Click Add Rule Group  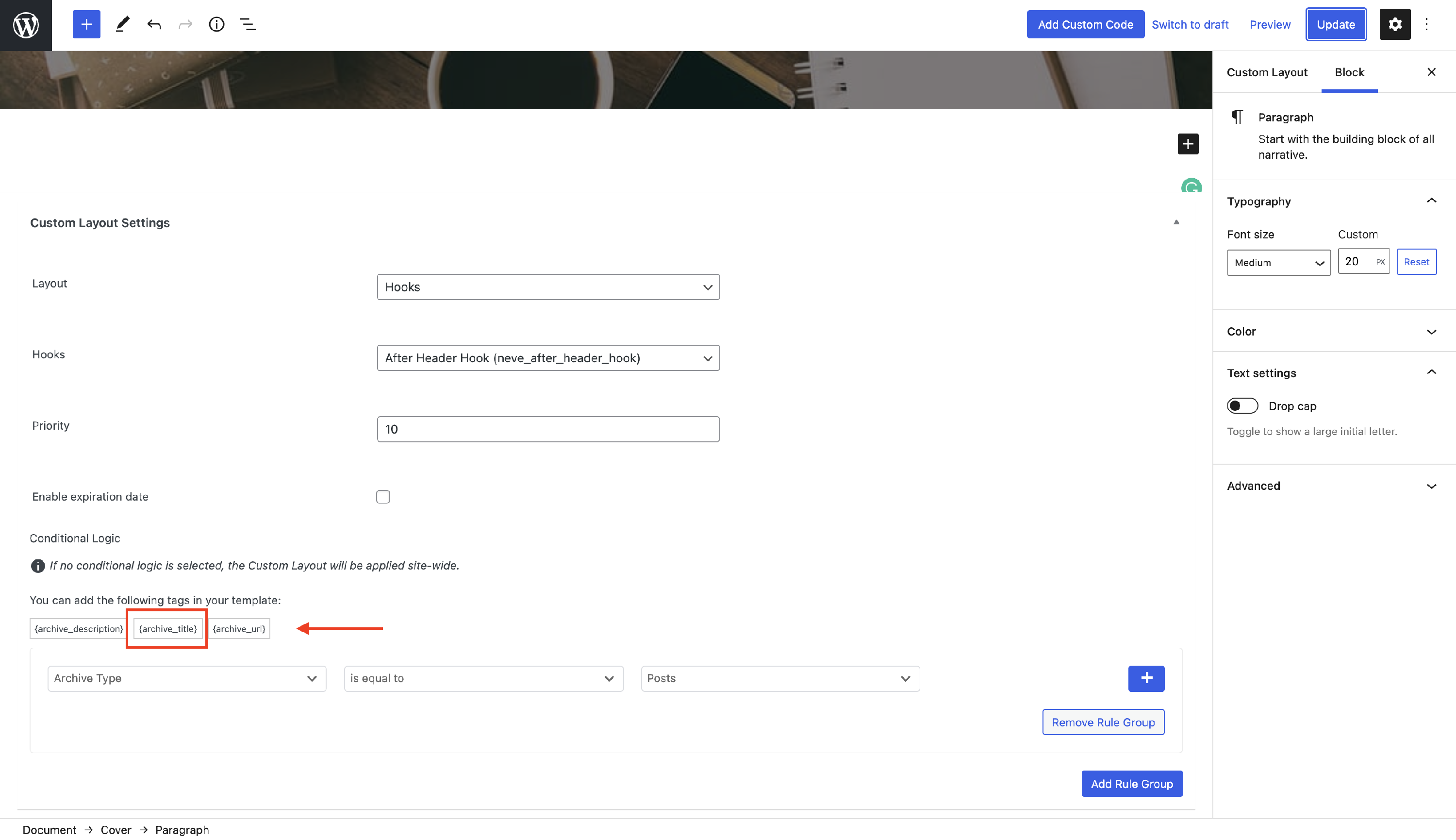pyautogui.click(x=1131, y=784)
